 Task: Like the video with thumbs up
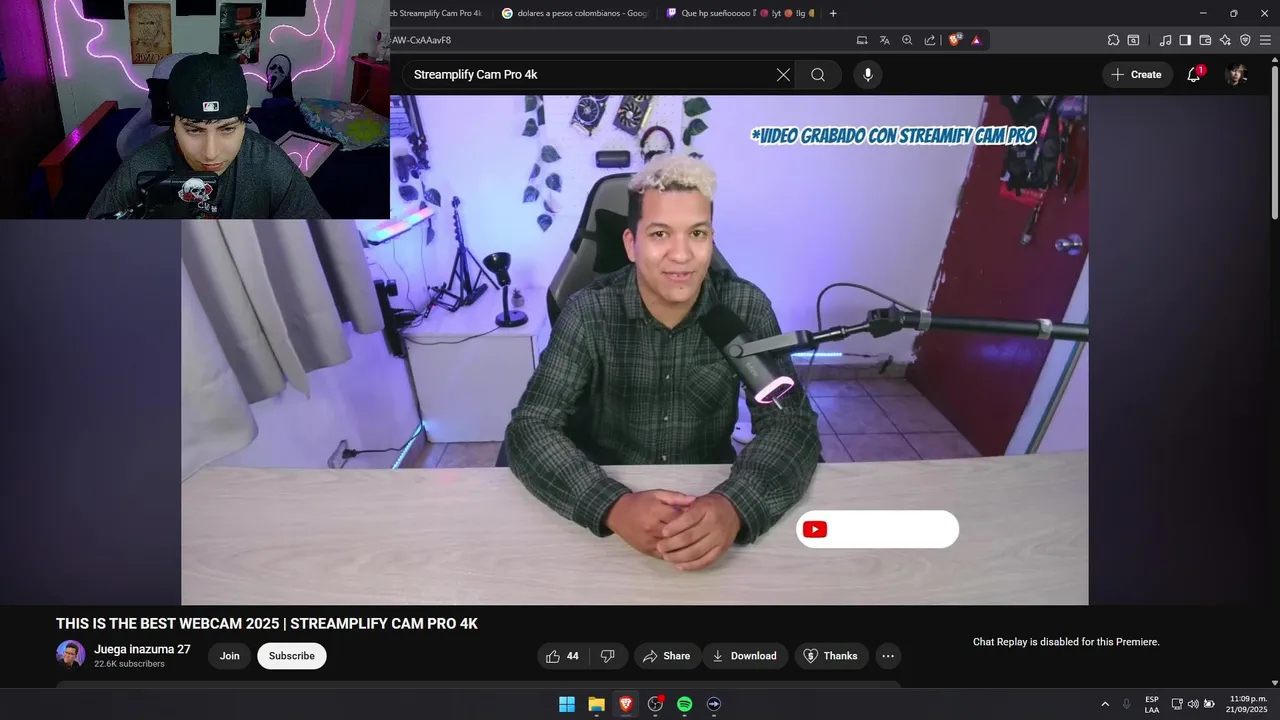pyautogui.click(x=563, y=656)
